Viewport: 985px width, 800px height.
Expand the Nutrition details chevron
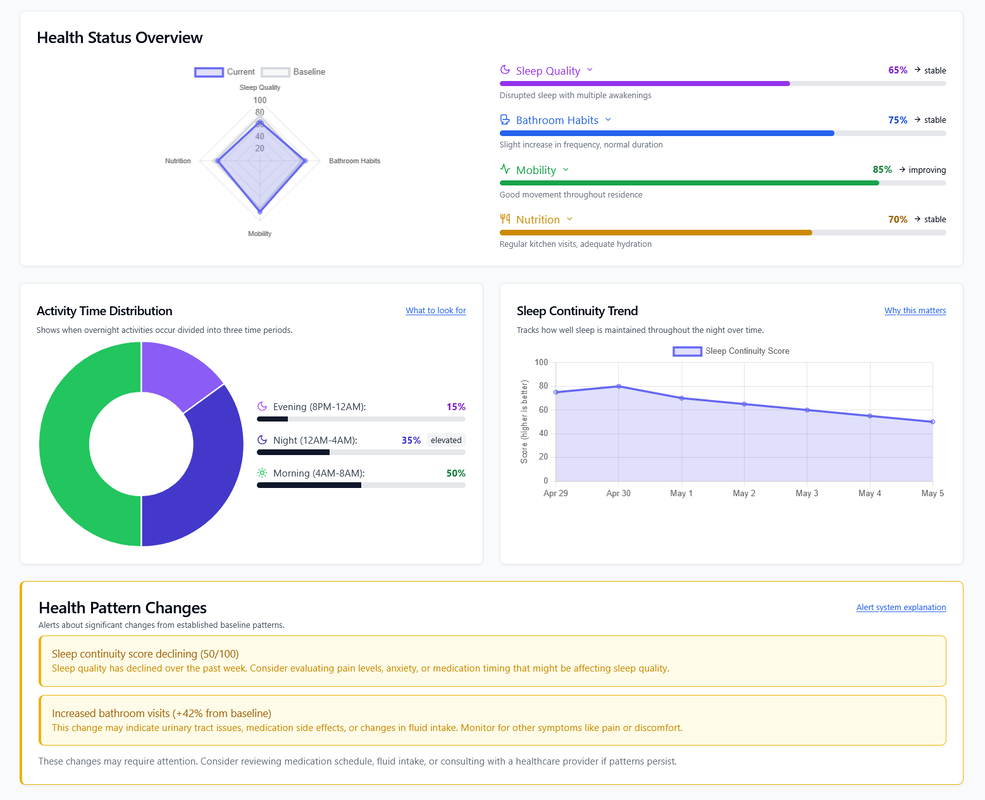coord(569,219)
